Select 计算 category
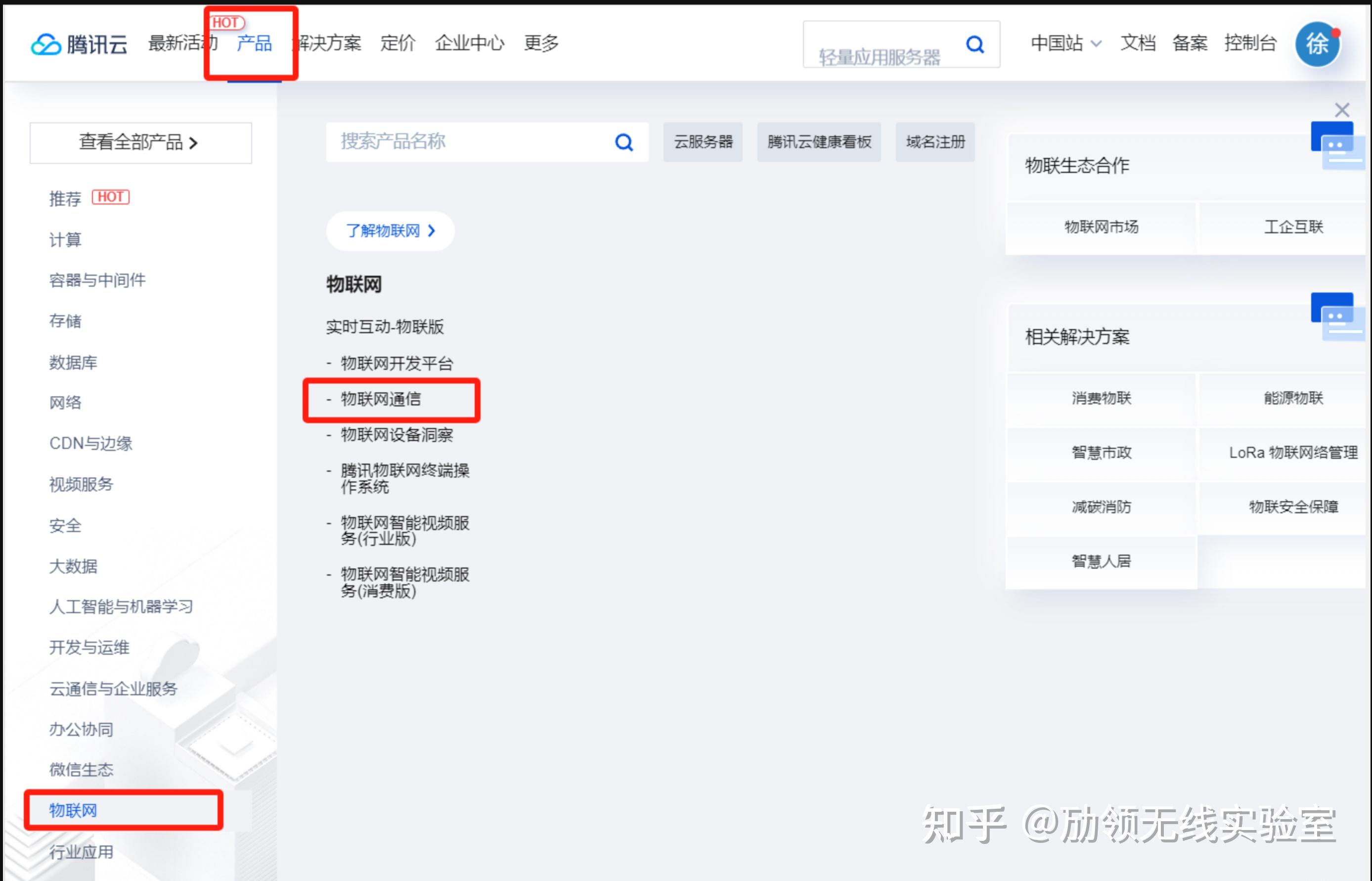 pos(65,240)
